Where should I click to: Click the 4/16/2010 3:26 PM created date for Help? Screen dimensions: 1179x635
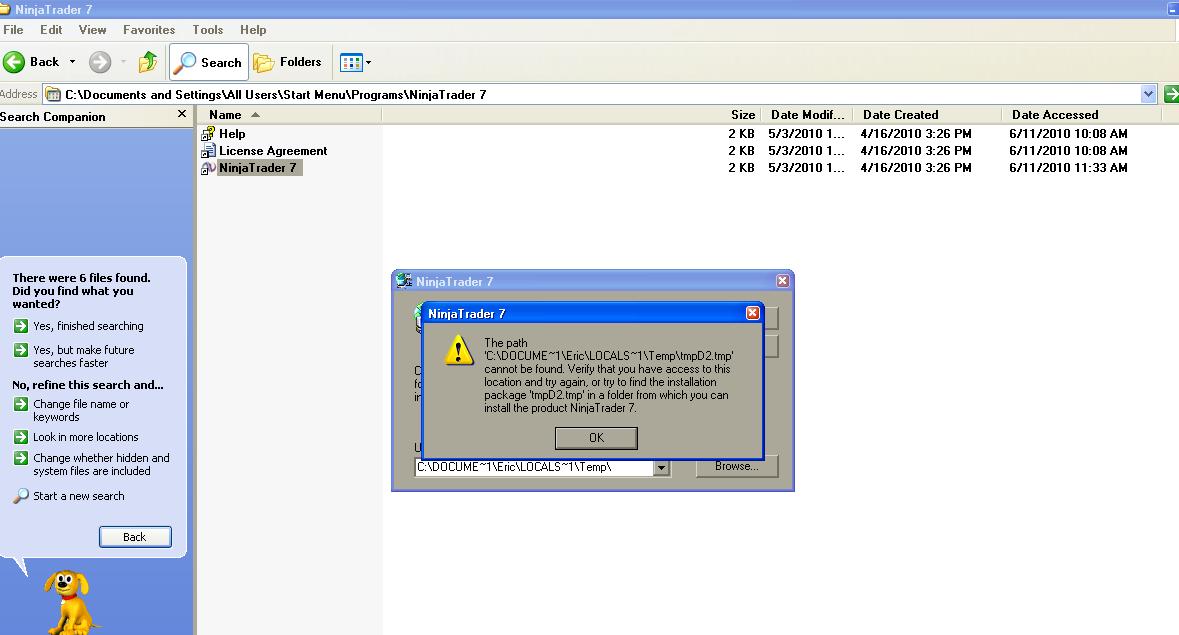pyautogui.click(x=916, y=134)
